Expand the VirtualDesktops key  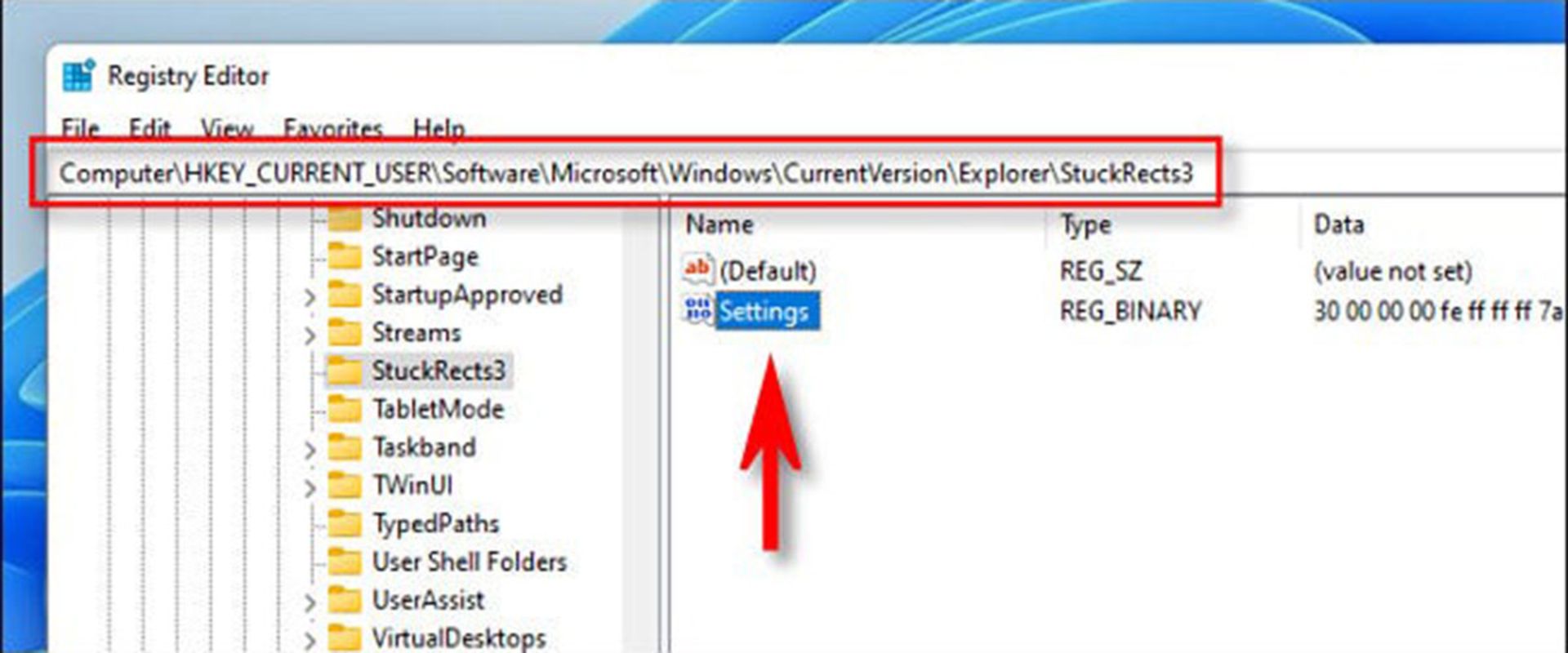pyautogui.click(x=310, y=641)
